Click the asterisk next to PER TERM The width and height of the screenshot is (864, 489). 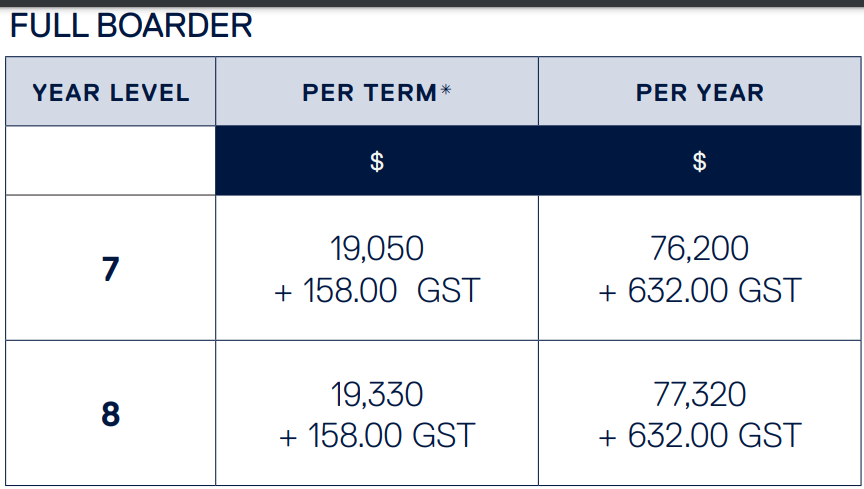446,89
